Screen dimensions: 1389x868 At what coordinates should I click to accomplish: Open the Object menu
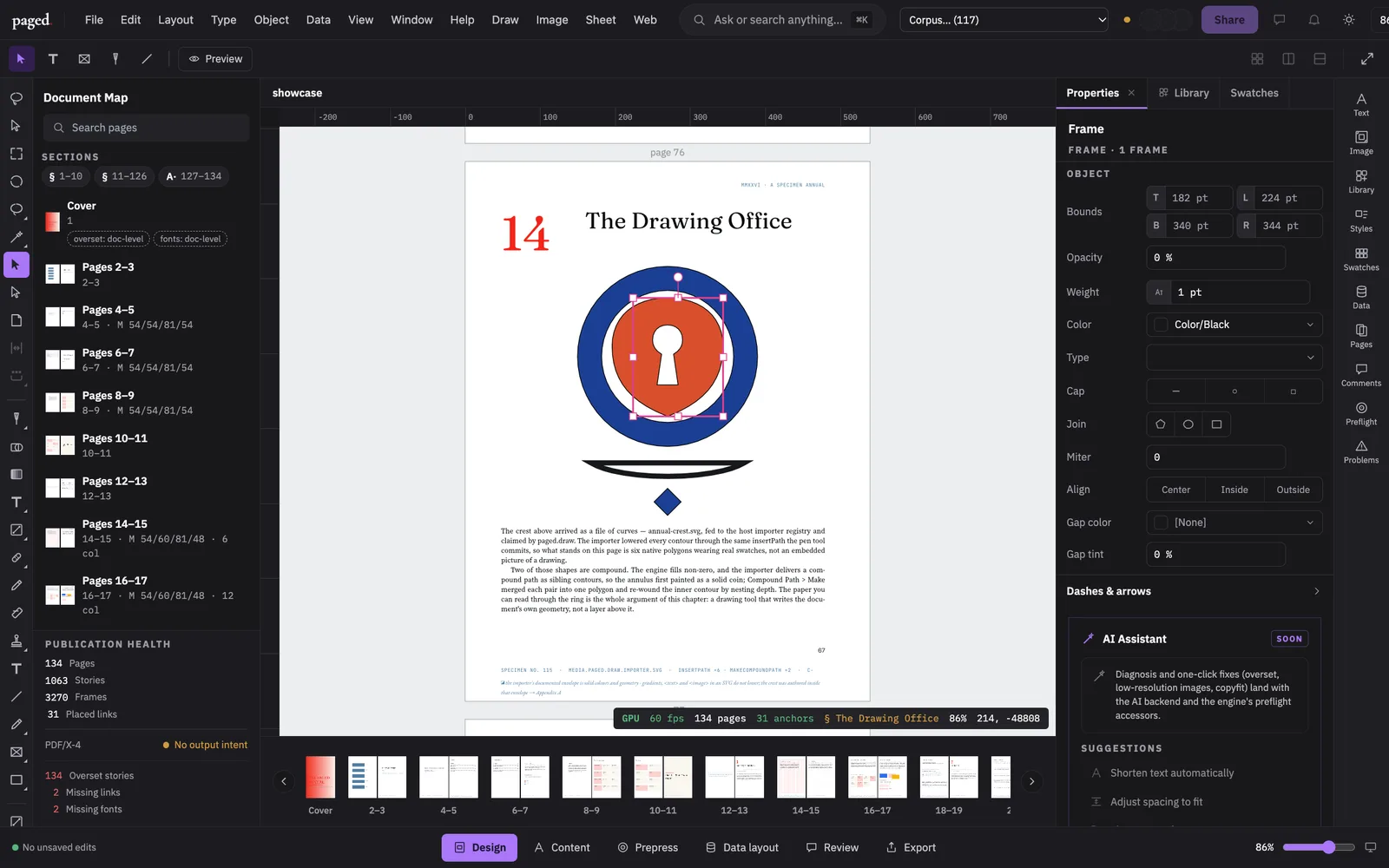(x=271, y=20)
